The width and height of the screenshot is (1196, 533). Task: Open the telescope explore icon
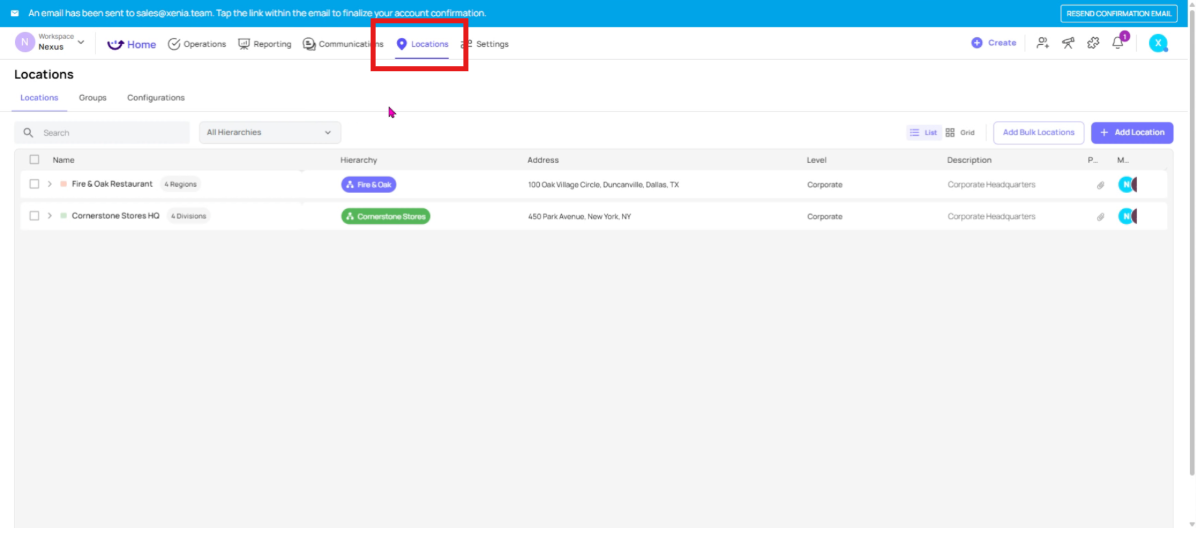[1068, 43]
